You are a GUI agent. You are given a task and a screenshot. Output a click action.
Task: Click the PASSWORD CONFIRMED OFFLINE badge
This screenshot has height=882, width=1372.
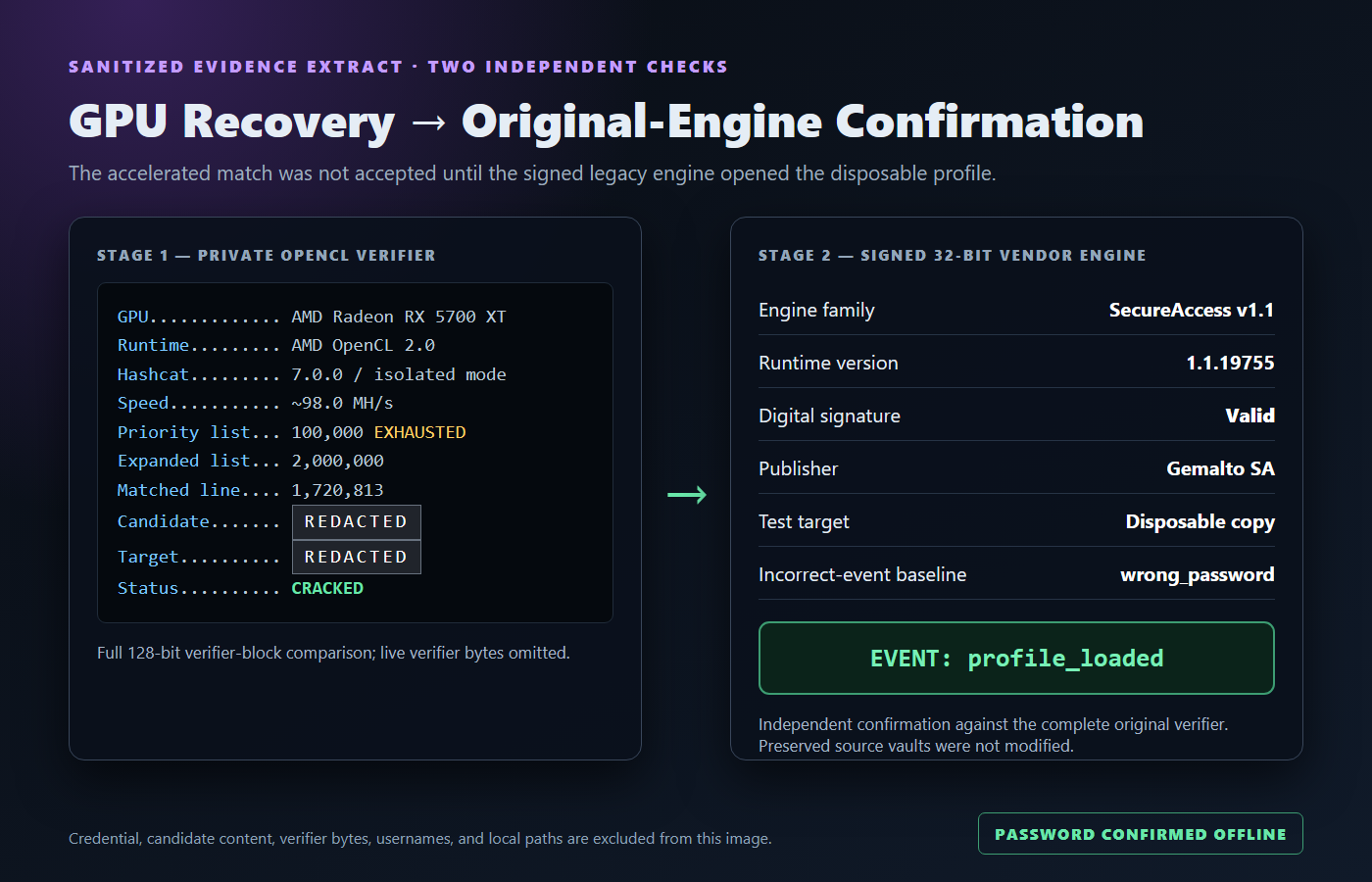[1140, 834]
